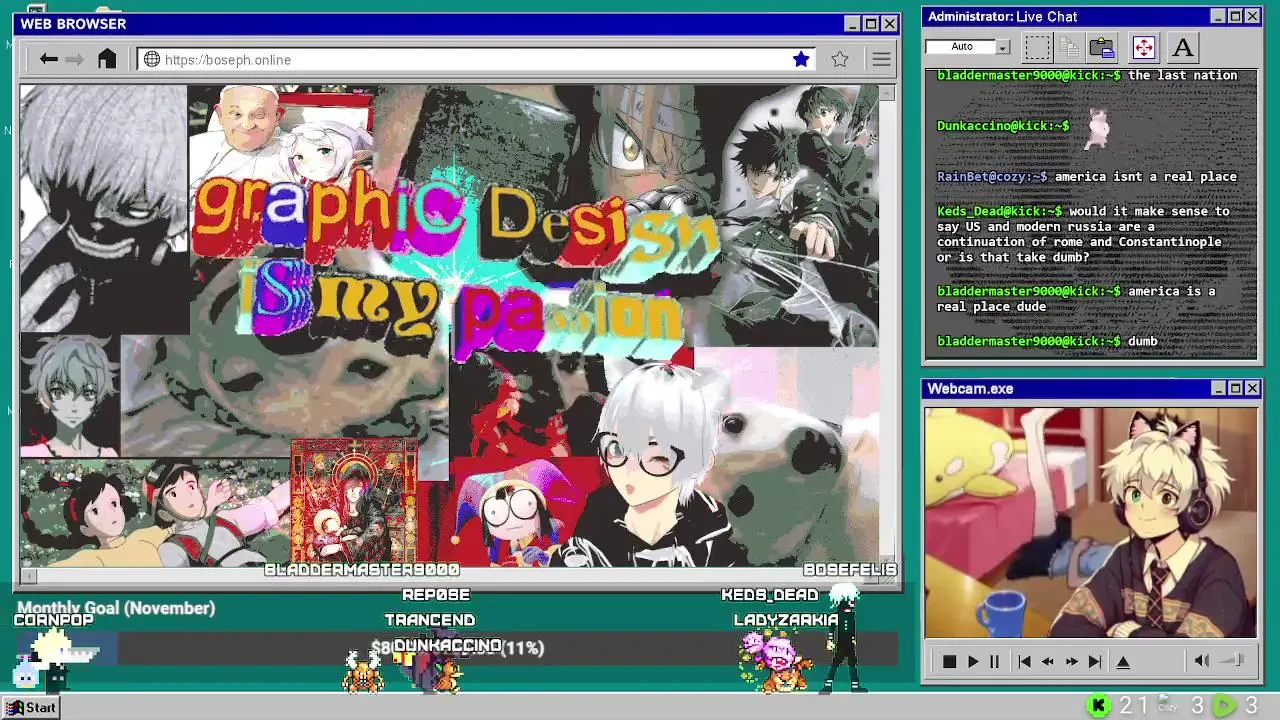Toggle the red fullscreen arrows icon
1280x720 pixels.
coord(1143,47)
